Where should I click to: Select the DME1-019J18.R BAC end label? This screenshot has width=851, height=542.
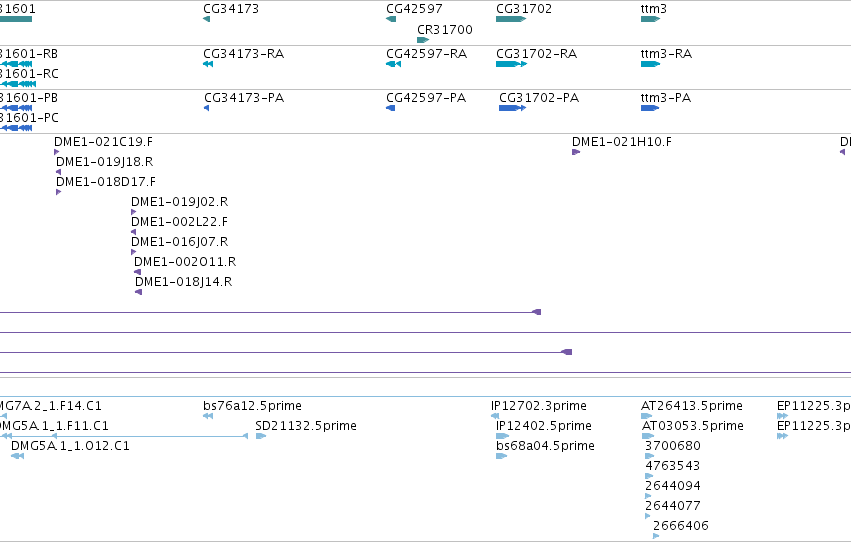pyautogui.click(x=104, y=162)
